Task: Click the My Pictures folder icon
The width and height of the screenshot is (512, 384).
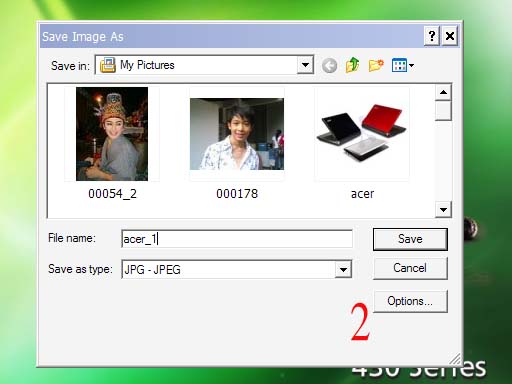Action: pyautogui.click(x=108, y=65)
